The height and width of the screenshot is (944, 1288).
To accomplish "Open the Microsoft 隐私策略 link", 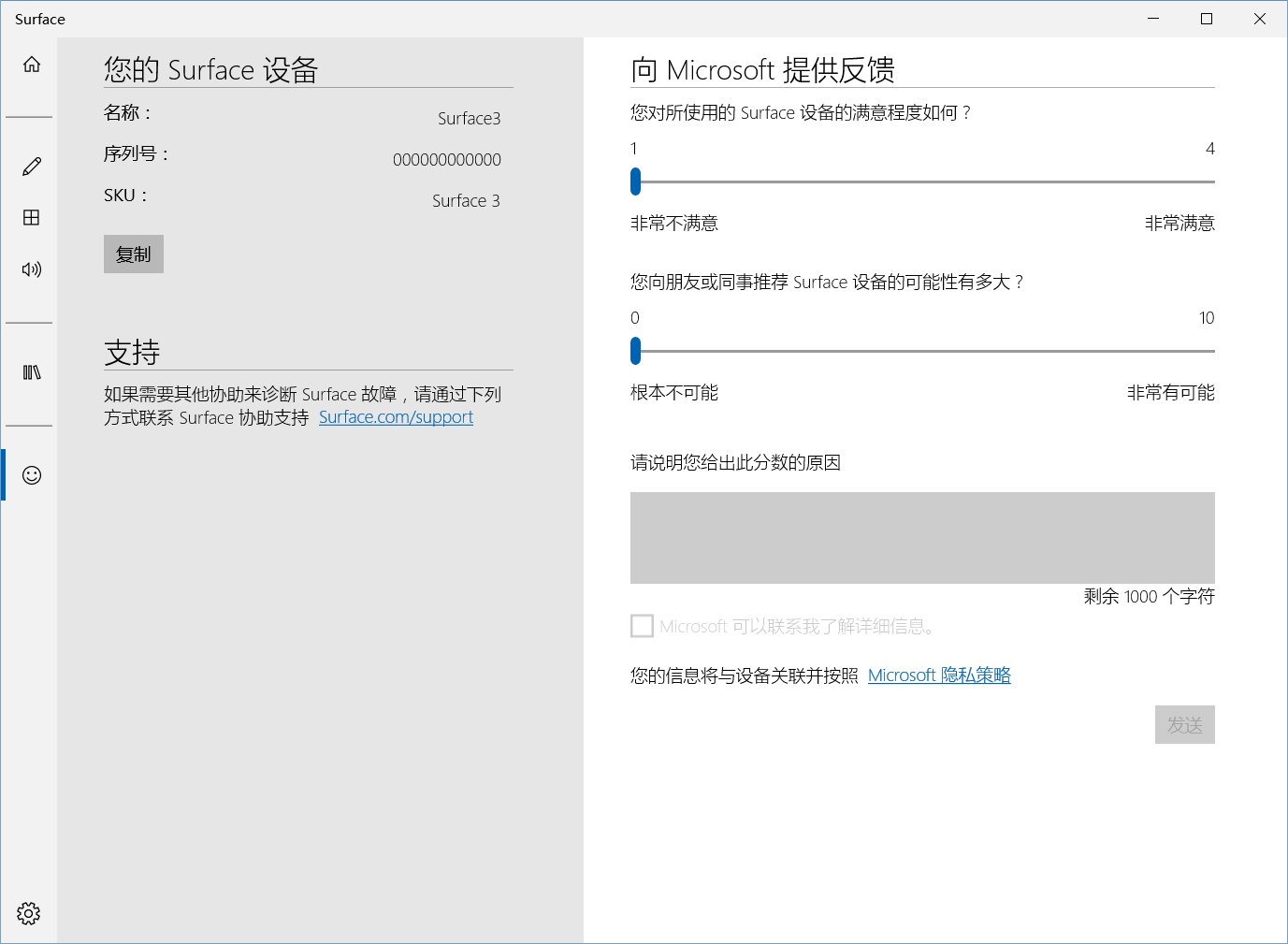I will (939, 675).
